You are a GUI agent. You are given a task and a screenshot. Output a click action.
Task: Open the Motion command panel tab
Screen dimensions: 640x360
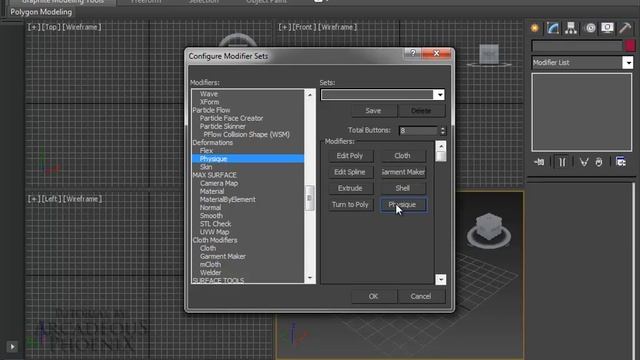tap(590, 28)
